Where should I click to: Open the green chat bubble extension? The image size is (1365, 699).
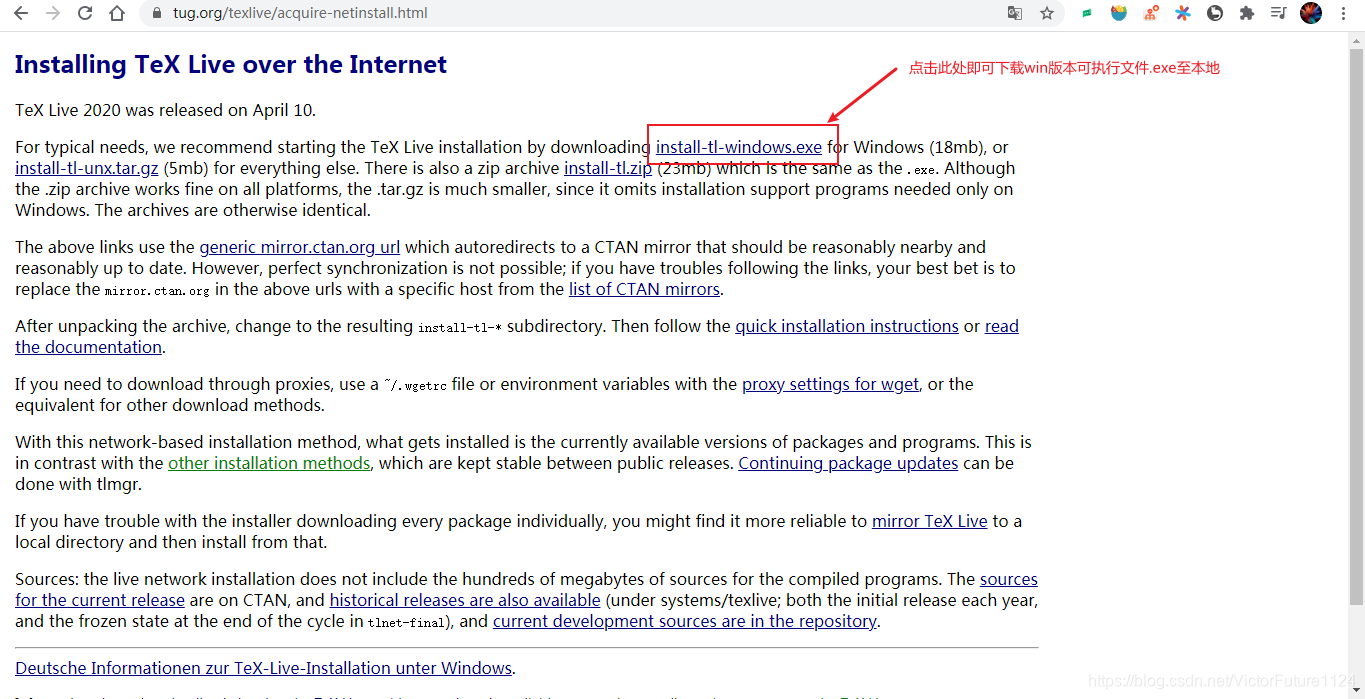(x=1087, y=13)
